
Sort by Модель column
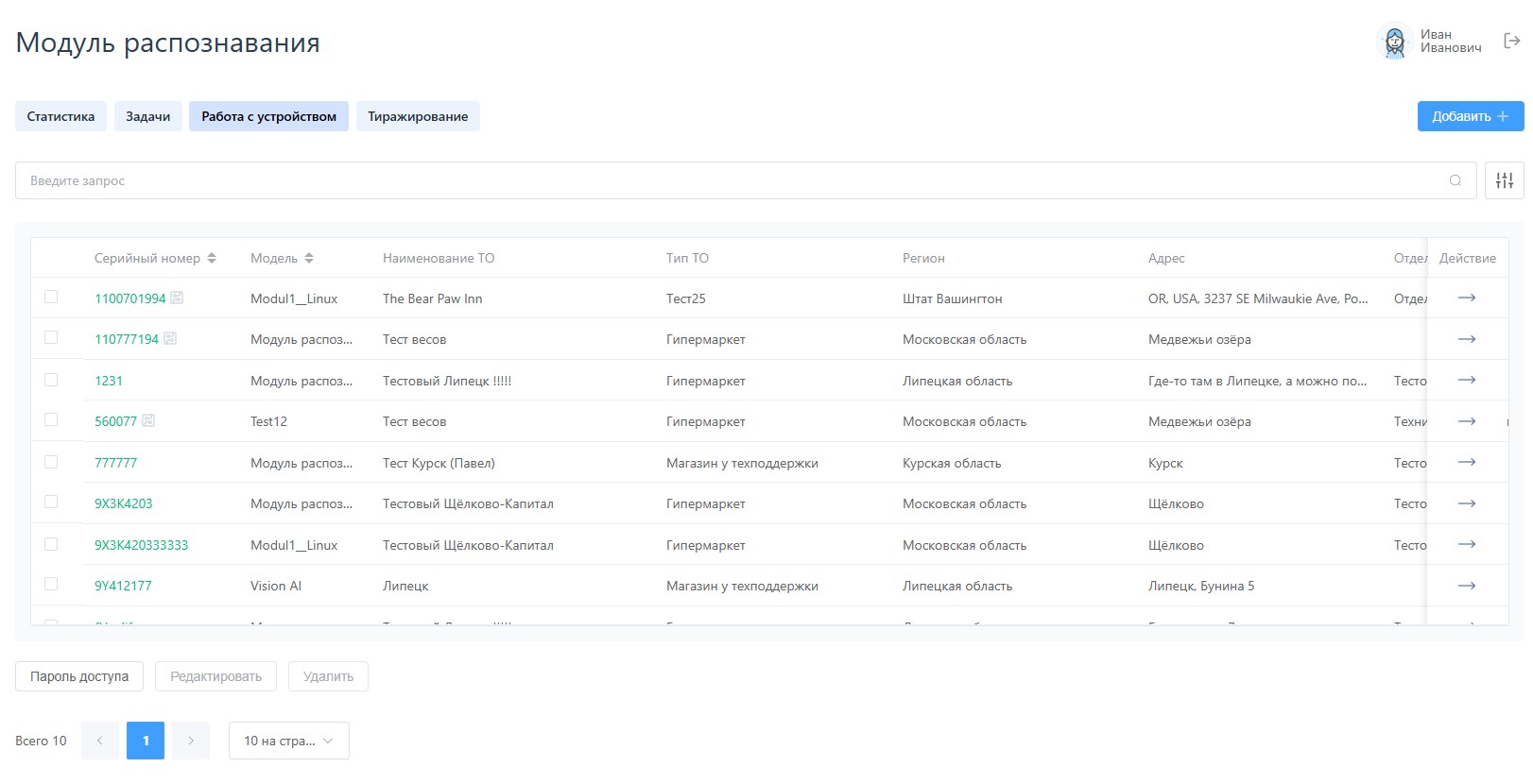pos(309,258)
